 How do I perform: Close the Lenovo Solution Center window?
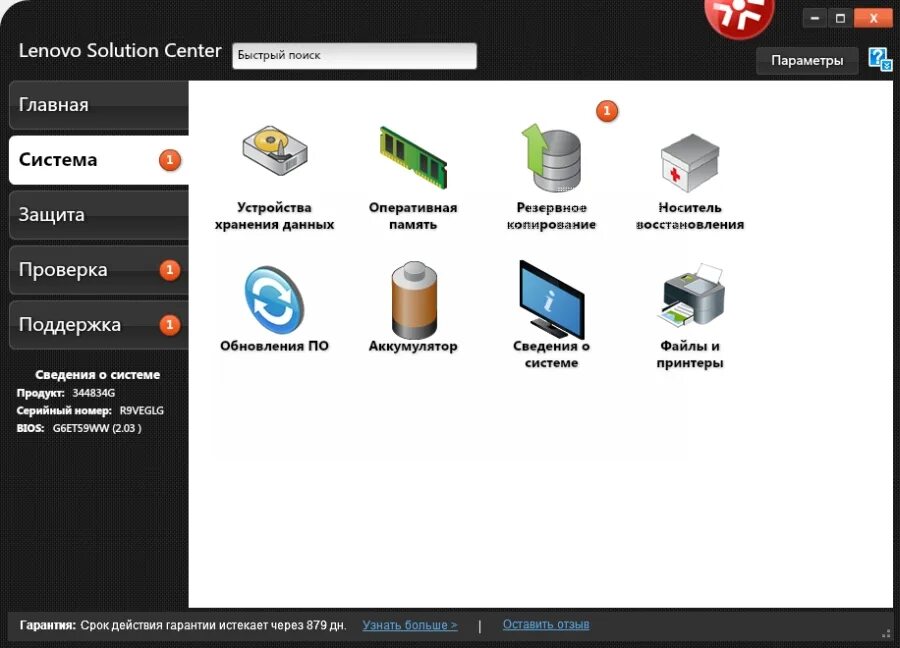(873, 18)
